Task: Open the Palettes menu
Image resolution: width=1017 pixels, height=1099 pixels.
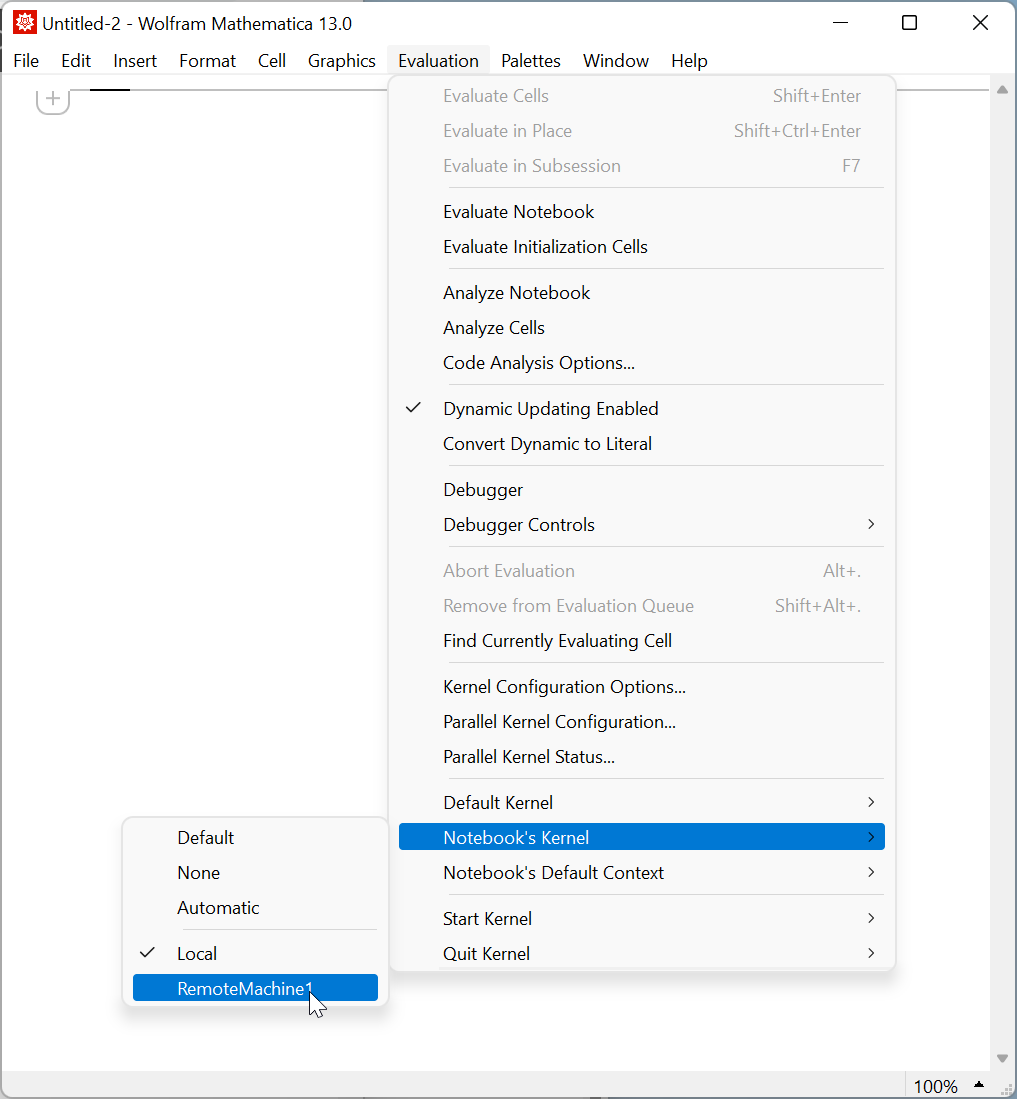Action: (x=530, y=60)
